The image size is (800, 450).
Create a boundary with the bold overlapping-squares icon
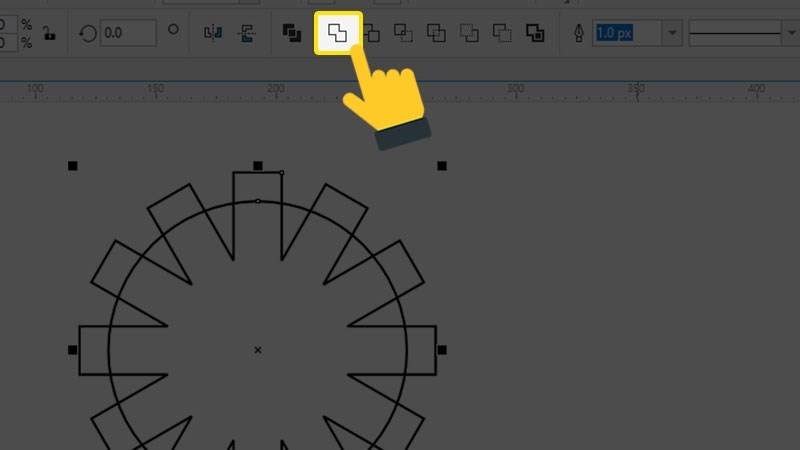[535, 33]
